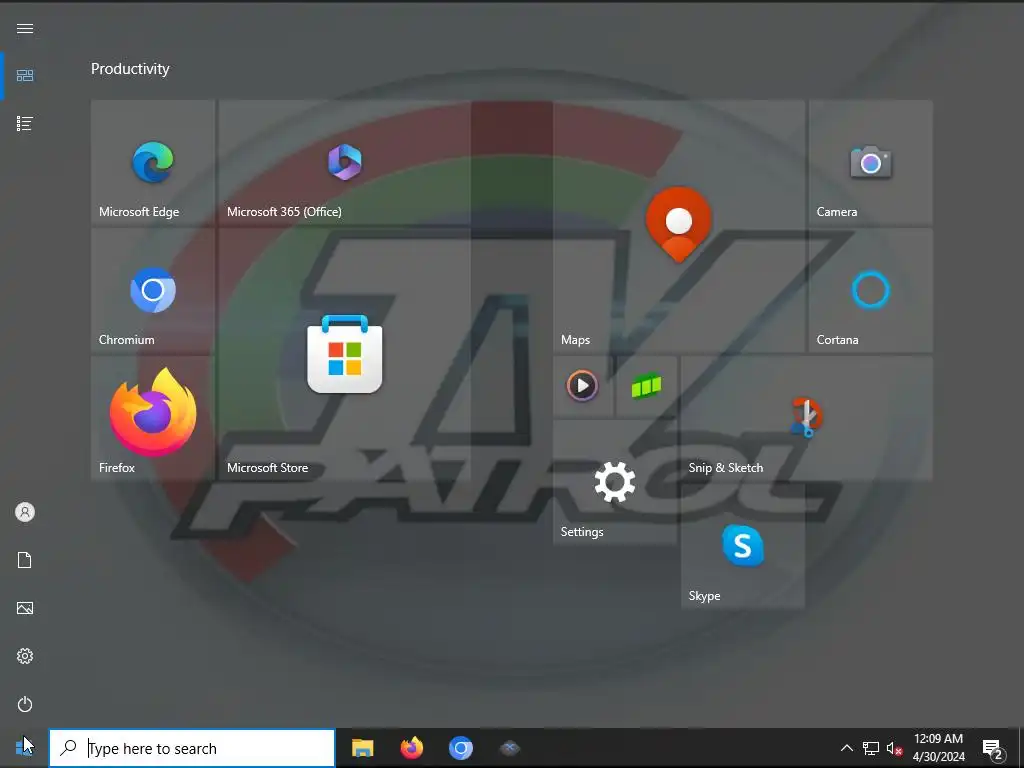Open the Settings gear tile
Image resolution: width=1024 pixels, height=768 pixels.
[x=615, y=482]
